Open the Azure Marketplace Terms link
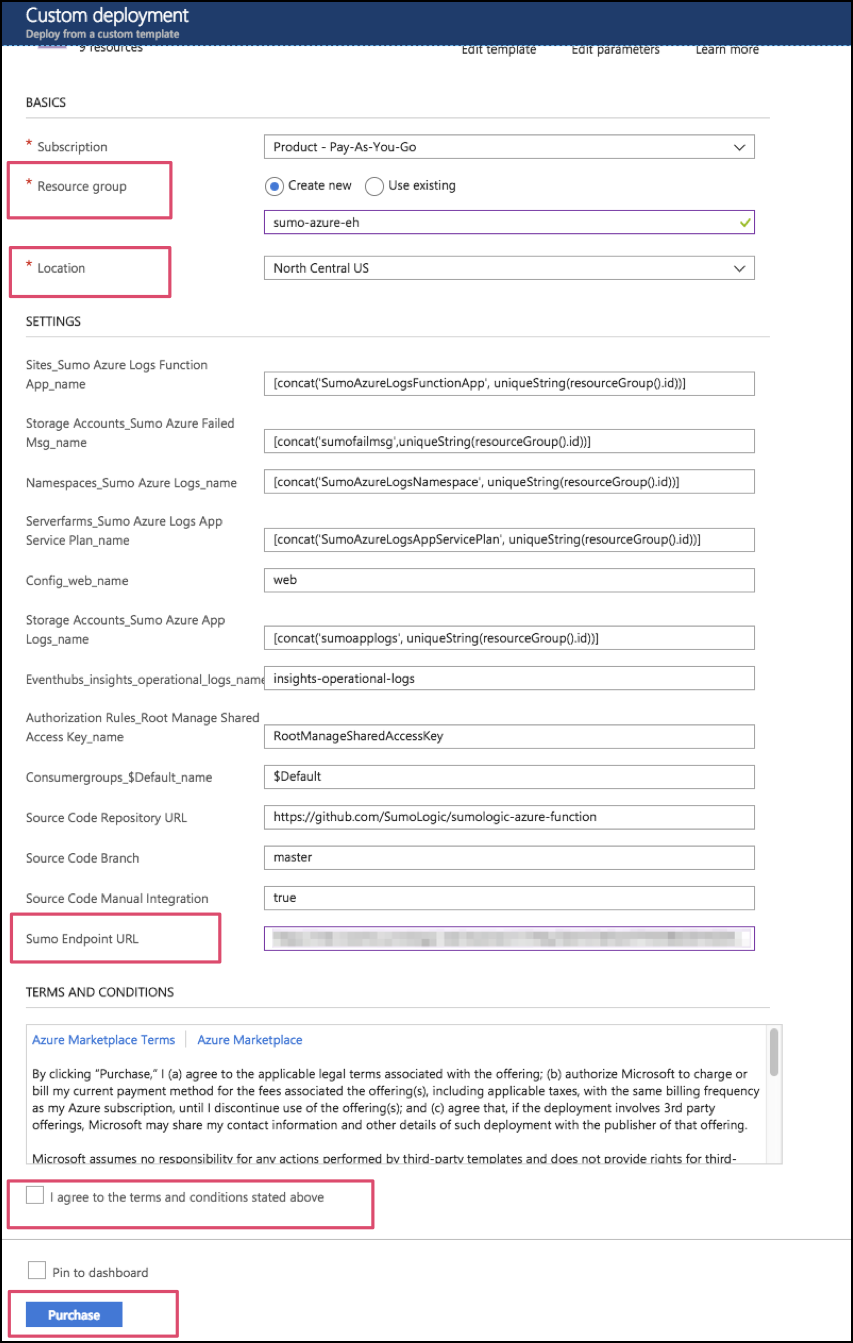Image resolution: width=853 pixels, height=1343 pixels. tap(103, 1039)
